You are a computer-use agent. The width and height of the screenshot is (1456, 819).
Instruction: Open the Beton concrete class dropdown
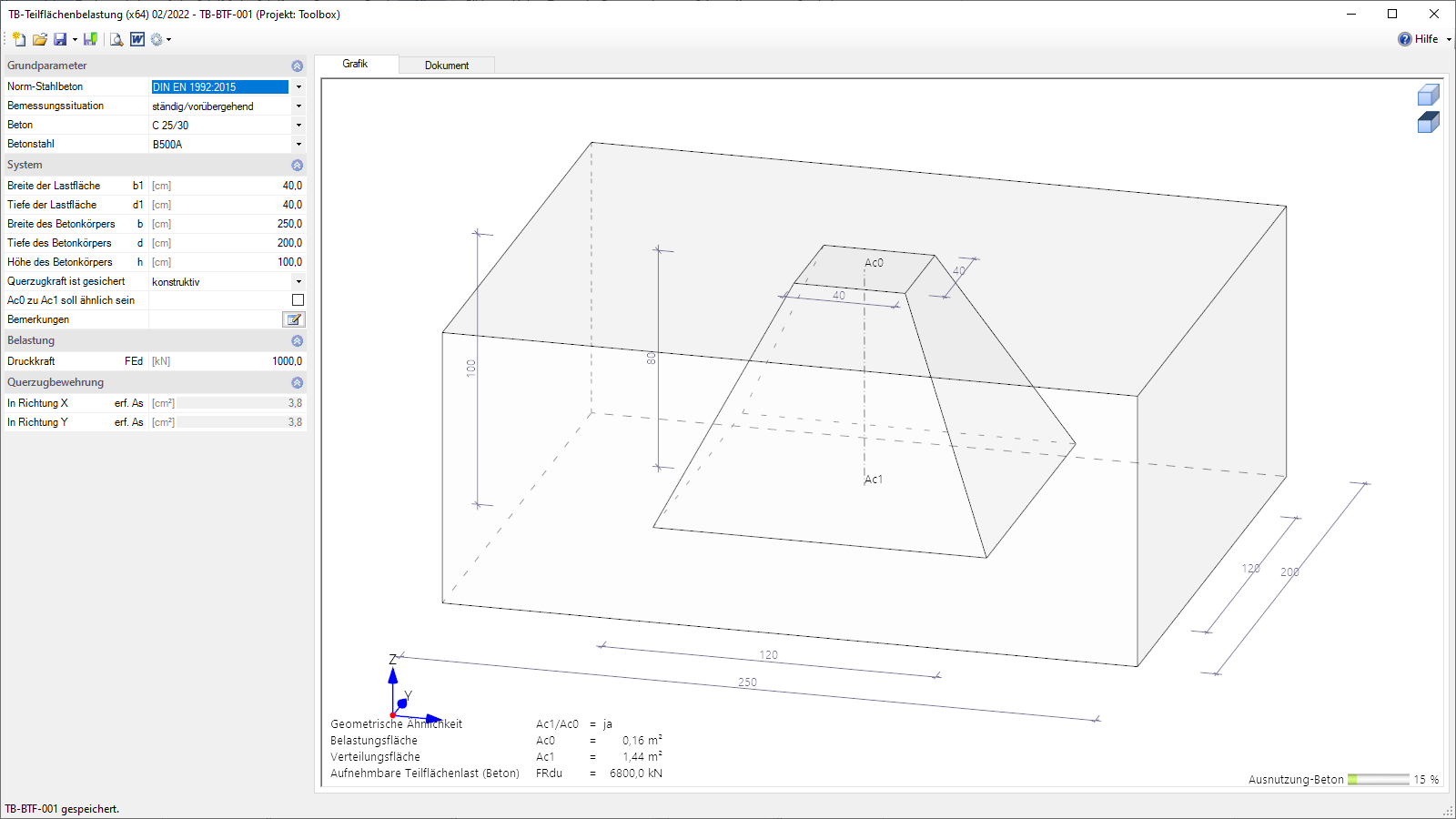click(x=298, y=126)
